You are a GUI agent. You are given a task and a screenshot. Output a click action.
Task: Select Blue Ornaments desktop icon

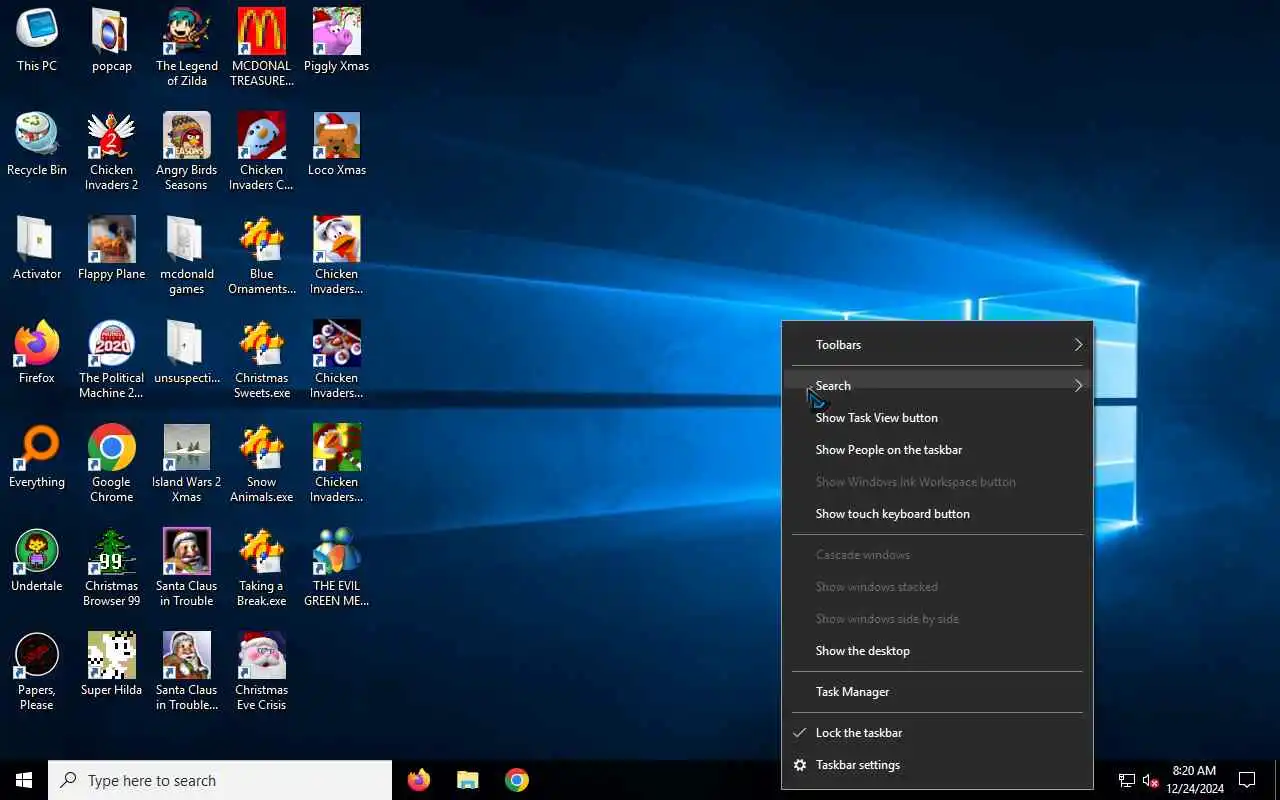point(262,255)
